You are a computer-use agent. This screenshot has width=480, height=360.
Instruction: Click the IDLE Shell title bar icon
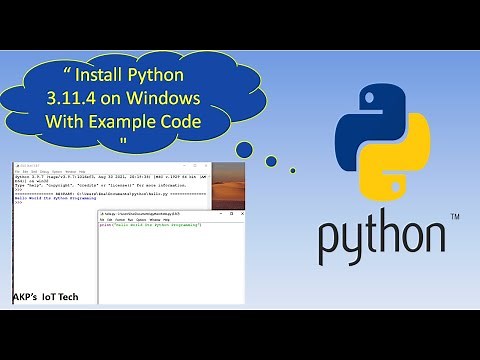point(17,166)
